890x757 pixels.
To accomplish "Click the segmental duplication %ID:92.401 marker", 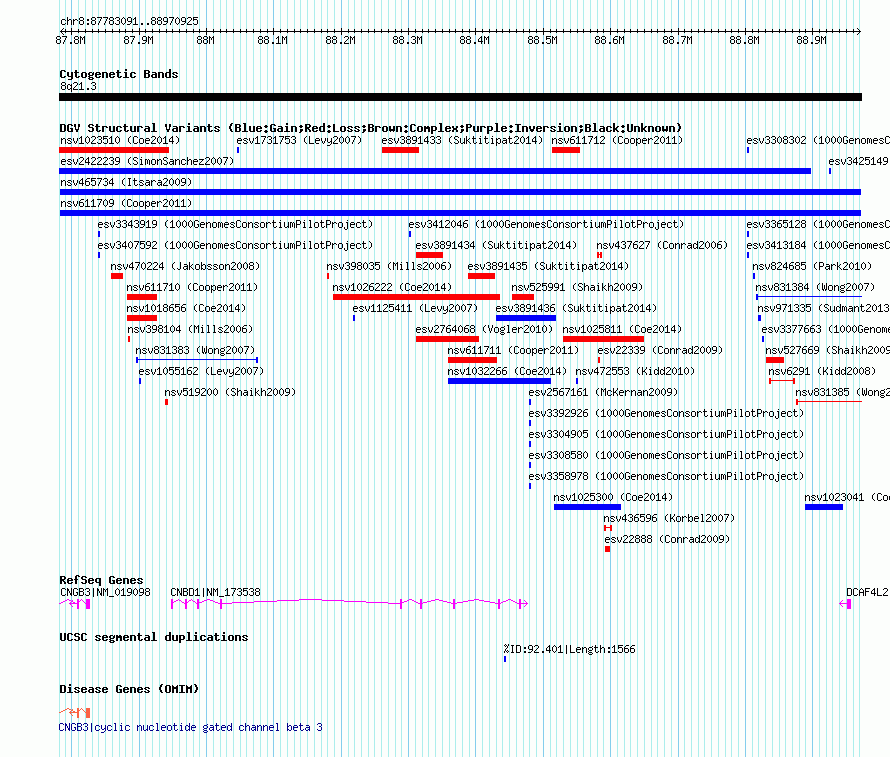I will point(505,659).
